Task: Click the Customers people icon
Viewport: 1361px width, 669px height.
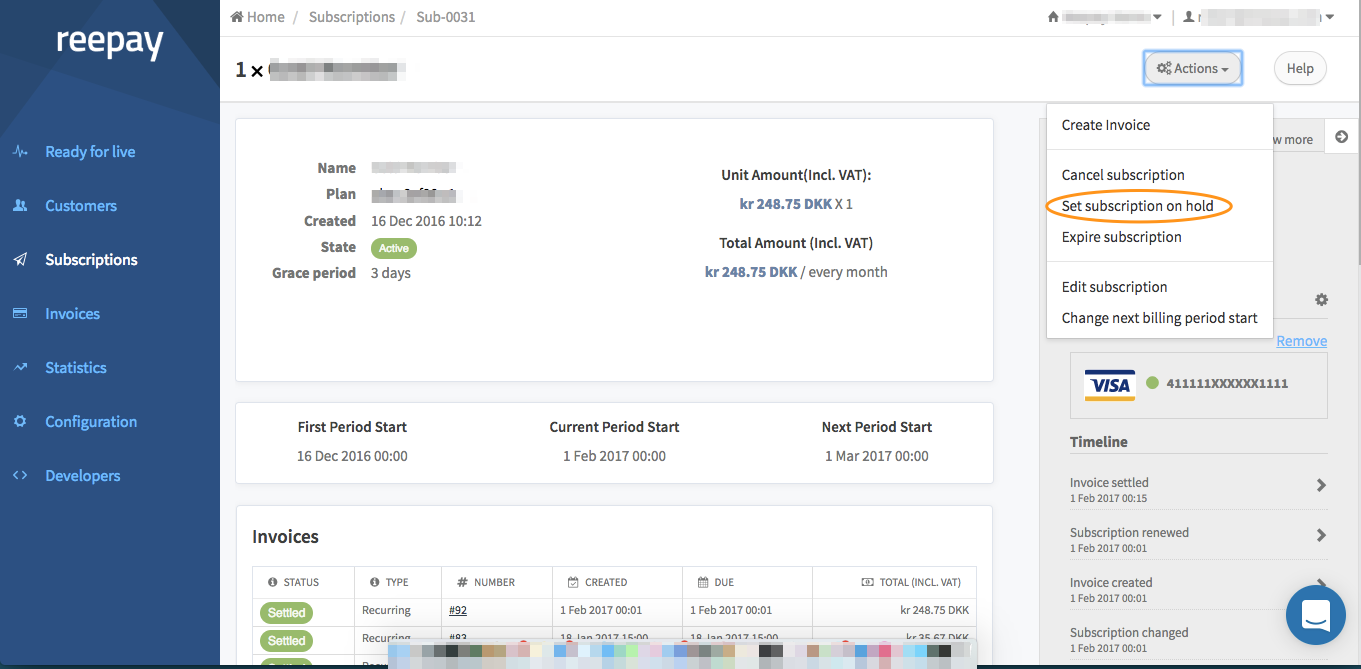Action: click(20, 206)
